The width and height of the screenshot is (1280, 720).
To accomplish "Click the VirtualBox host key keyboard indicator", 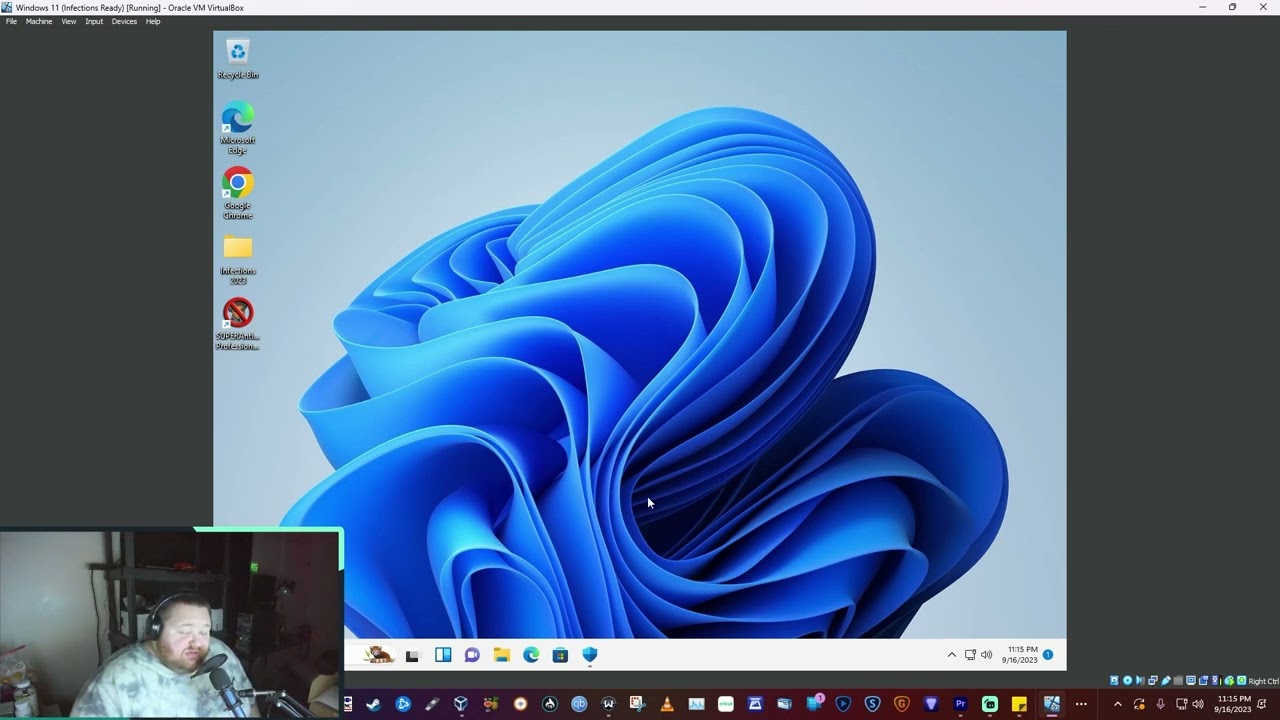I will 1241,681.
